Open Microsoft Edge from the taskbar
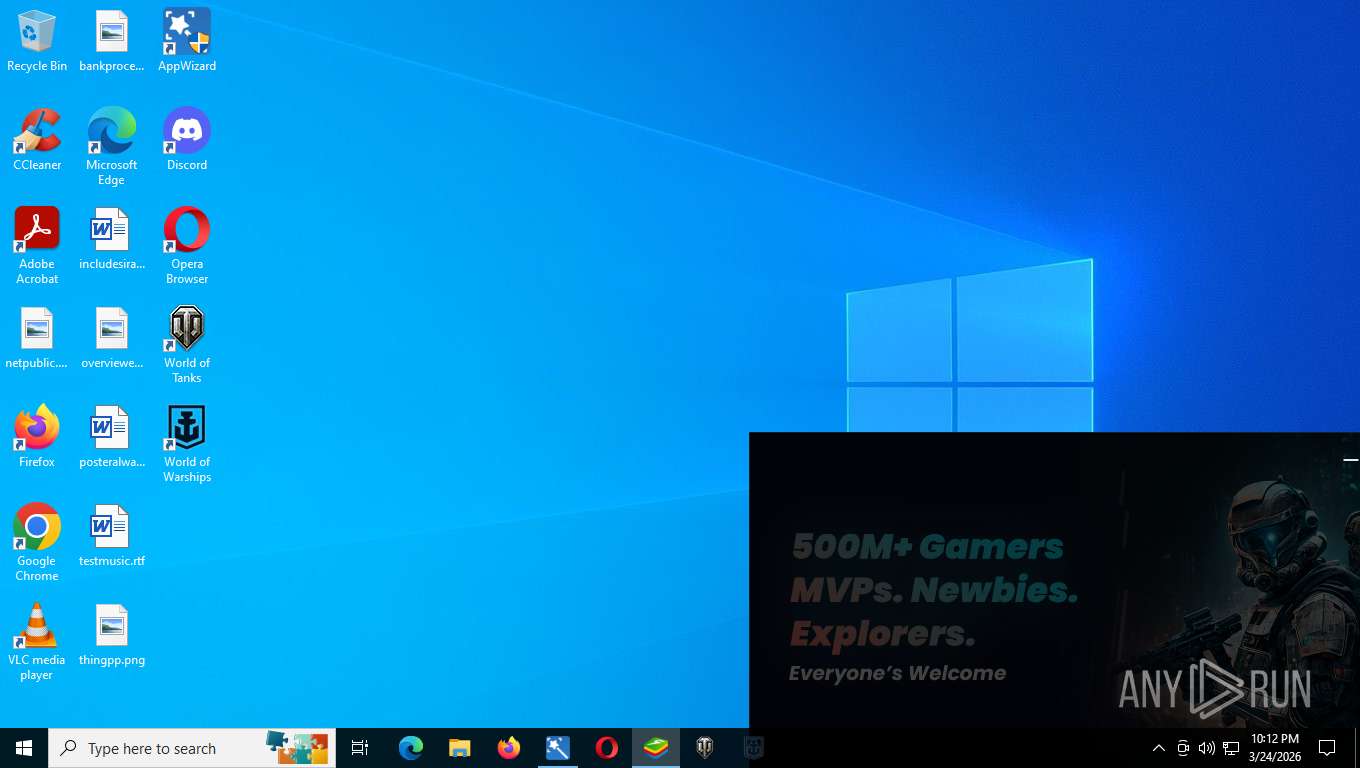 (x=411, y=748)
